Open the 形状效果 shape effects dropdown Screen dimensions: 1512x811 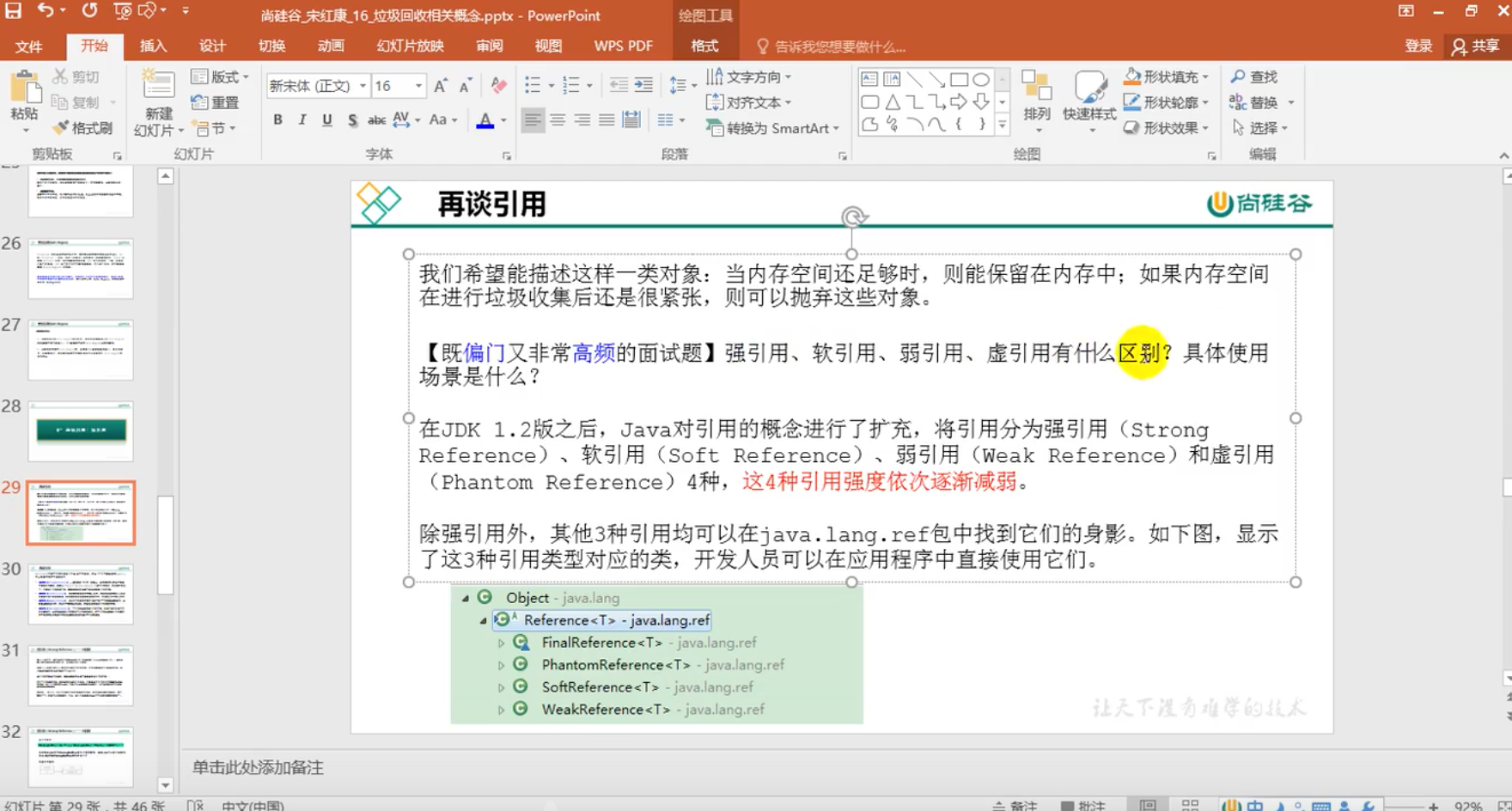tap(1167, 128)
